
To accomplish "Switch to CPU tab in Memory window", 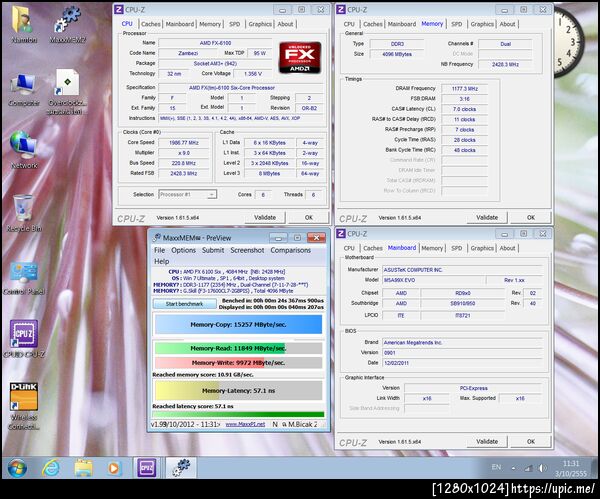I will (349, 24).
